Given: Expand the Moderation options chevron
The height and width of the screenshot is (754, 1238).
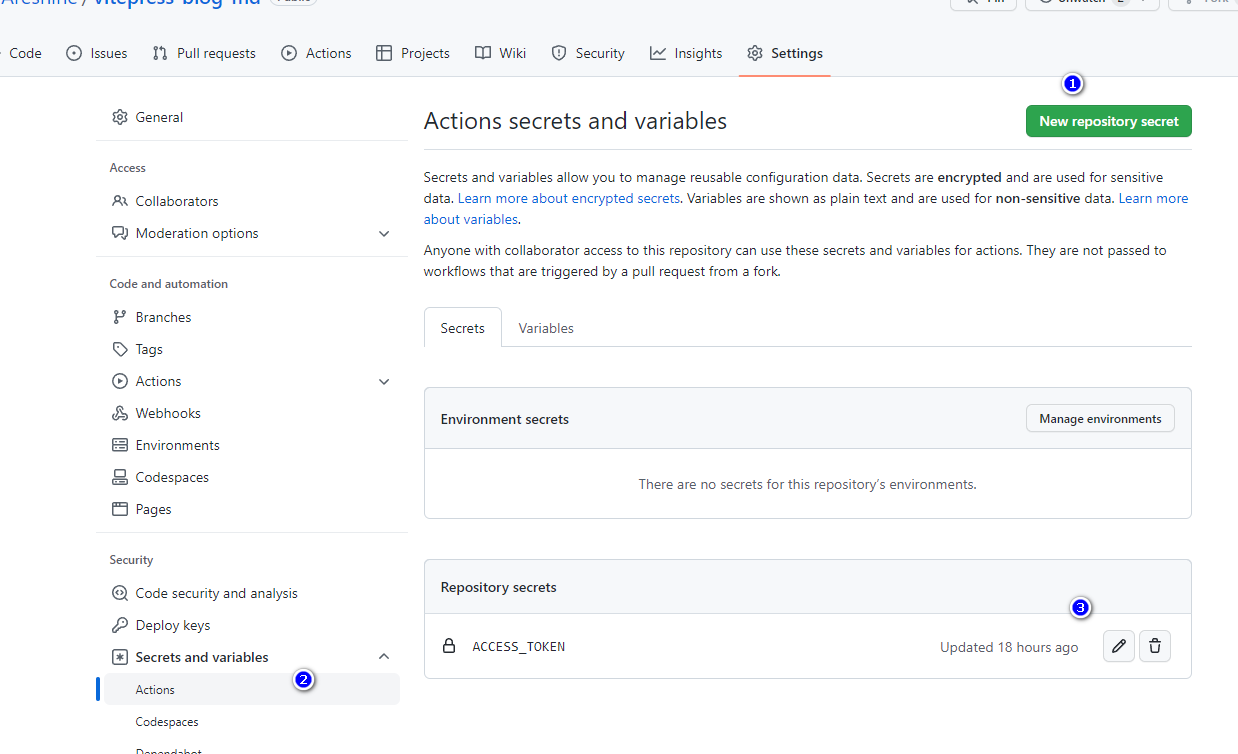Looking at the screenshot, I should tap(384, 233).
